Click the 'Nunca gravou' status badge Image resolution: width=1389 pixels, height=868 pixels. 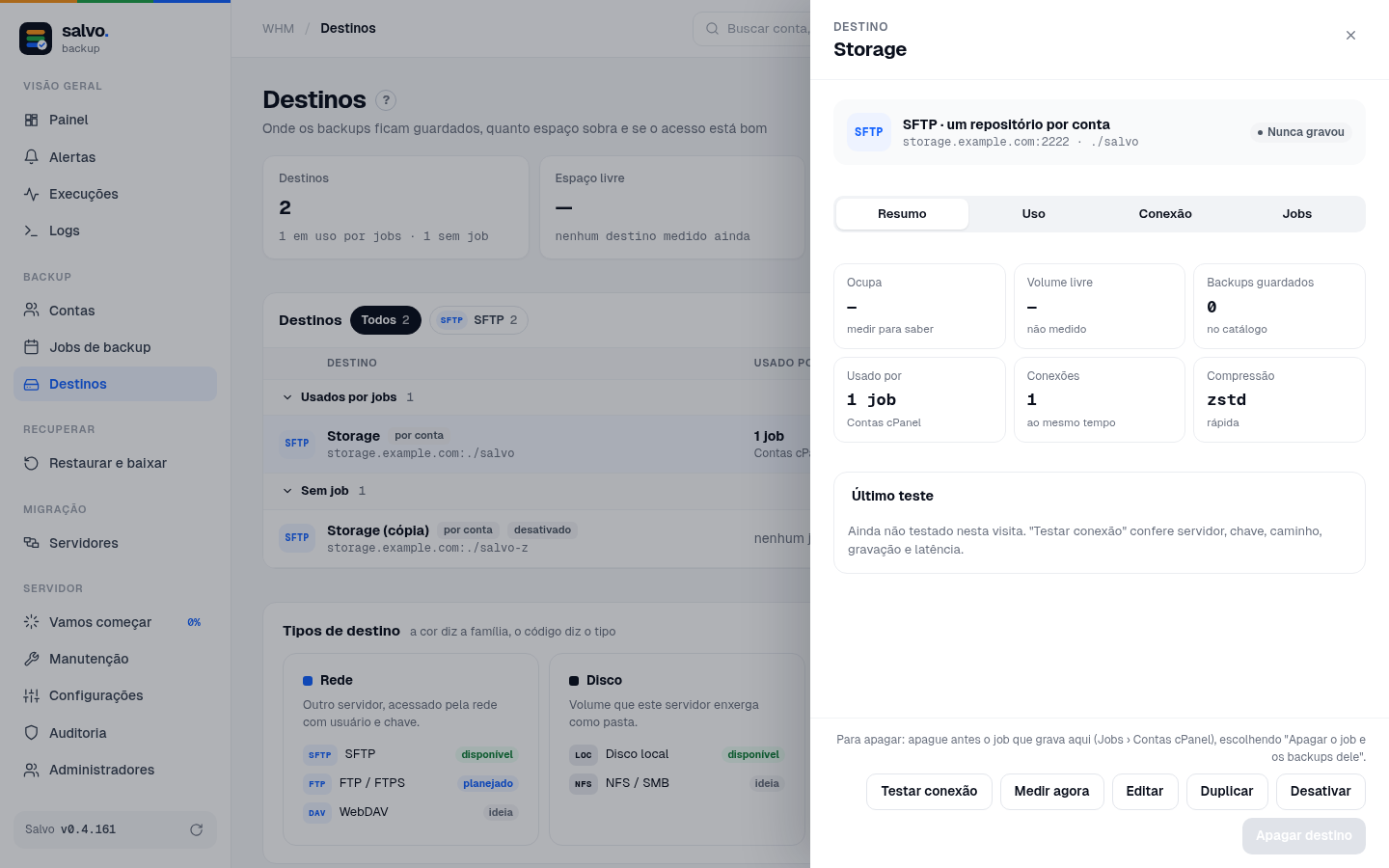tap(1300, 132)
